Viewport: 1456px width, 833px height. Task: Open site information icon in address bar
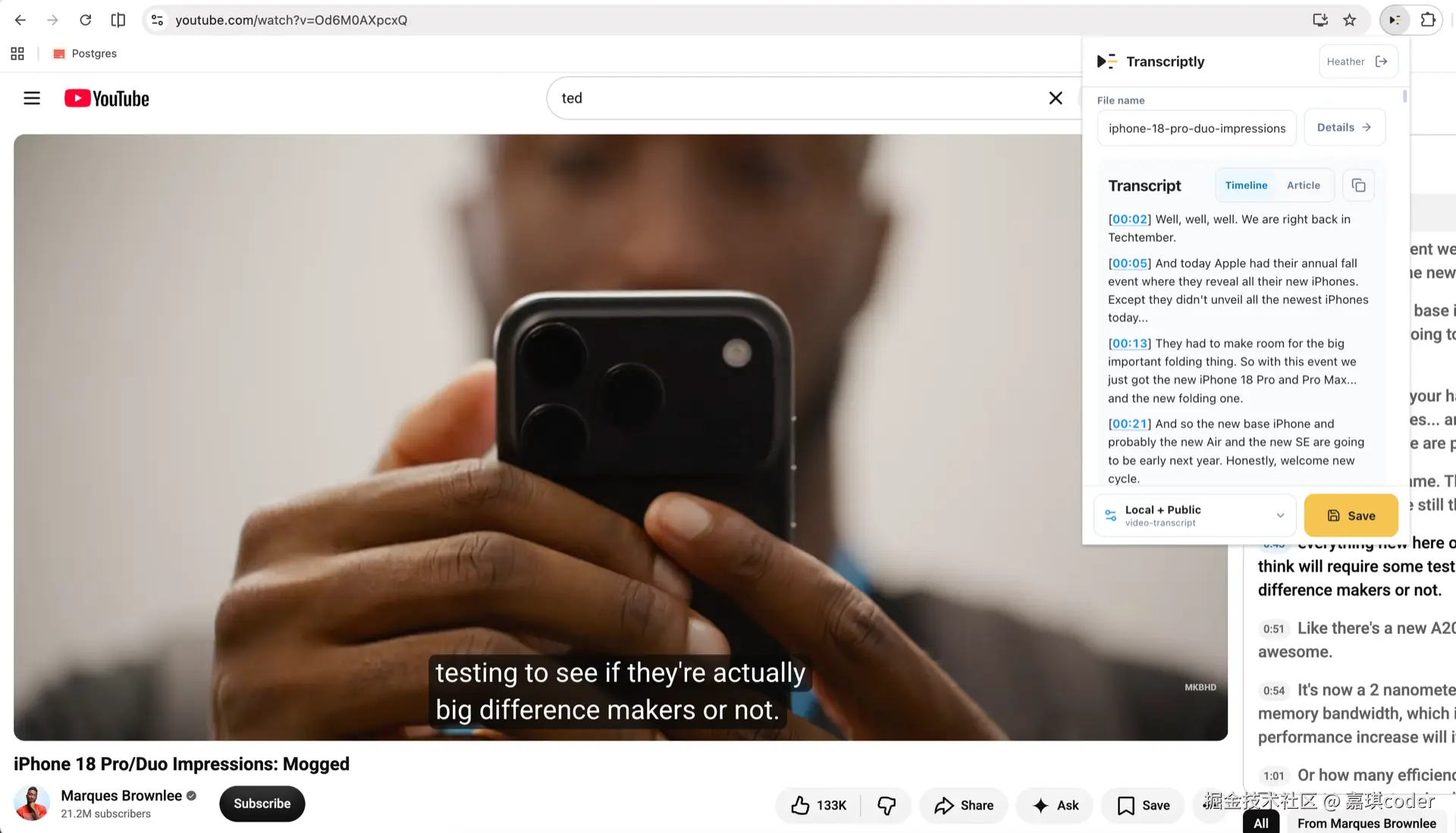pyautogui.click(x=157, y=20)
